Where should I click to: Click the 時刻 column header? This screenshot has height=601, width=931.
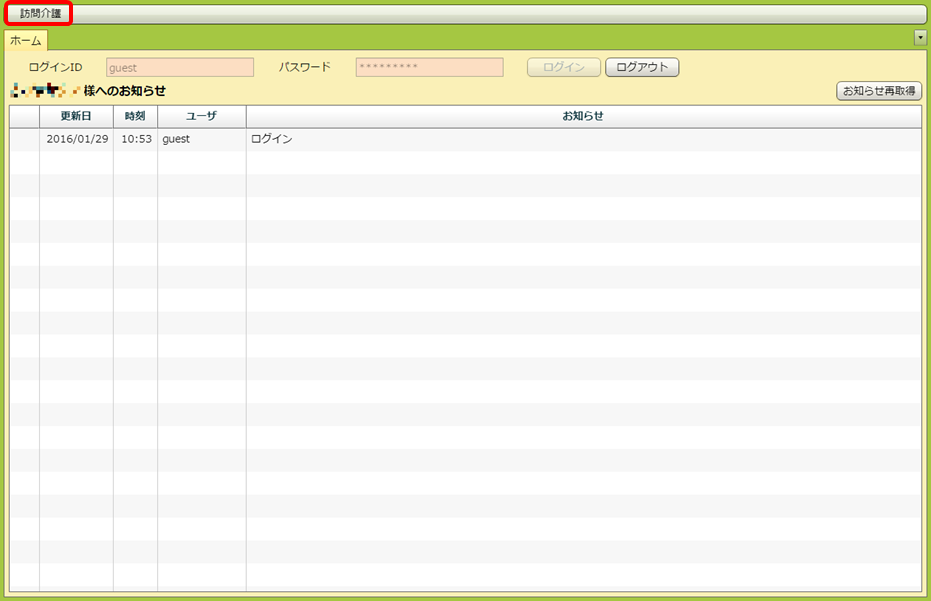pos(135,116)
